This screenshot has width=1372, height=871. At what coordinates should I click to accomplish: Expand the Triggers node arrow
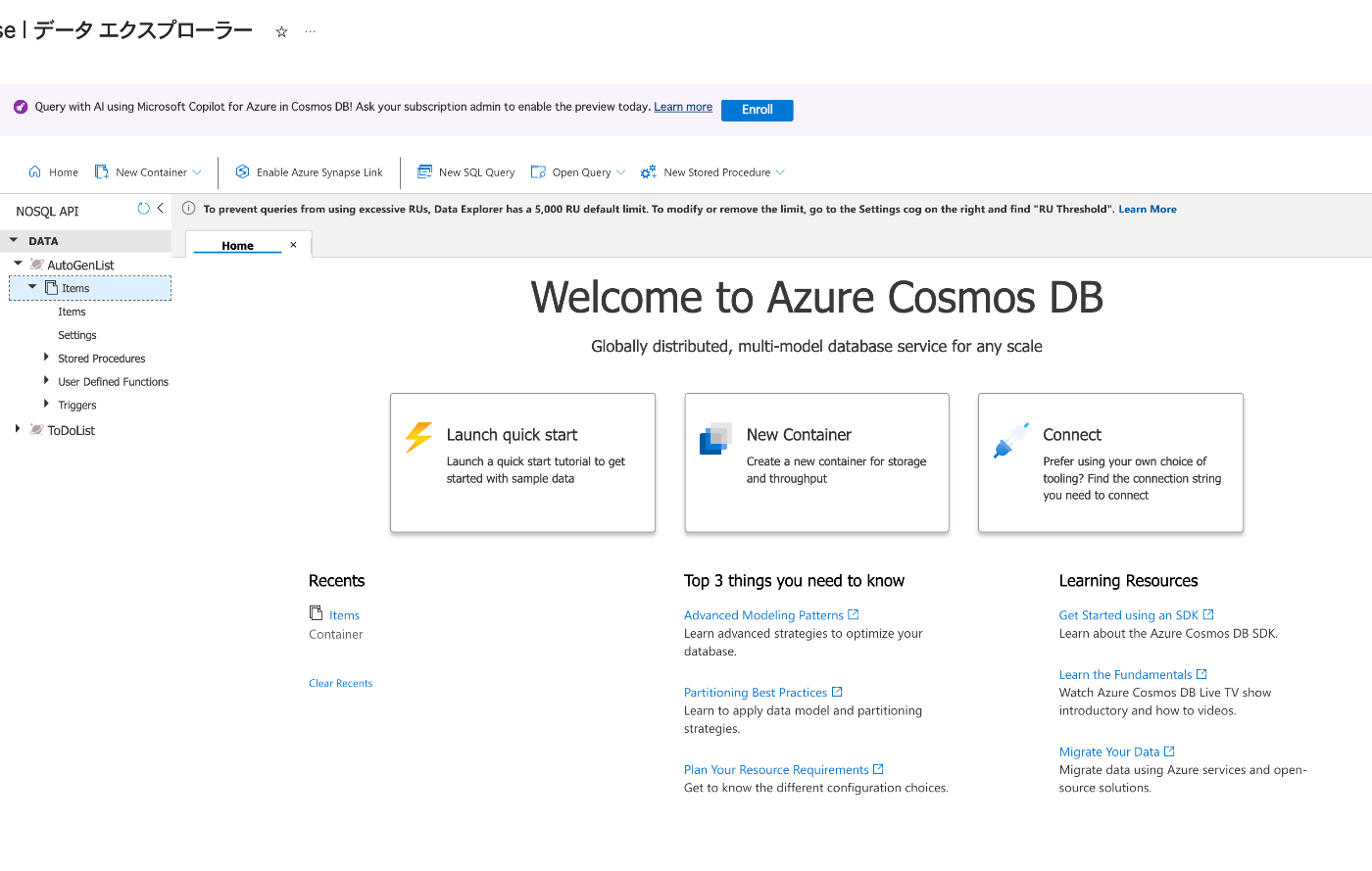[x=46, y=404]
